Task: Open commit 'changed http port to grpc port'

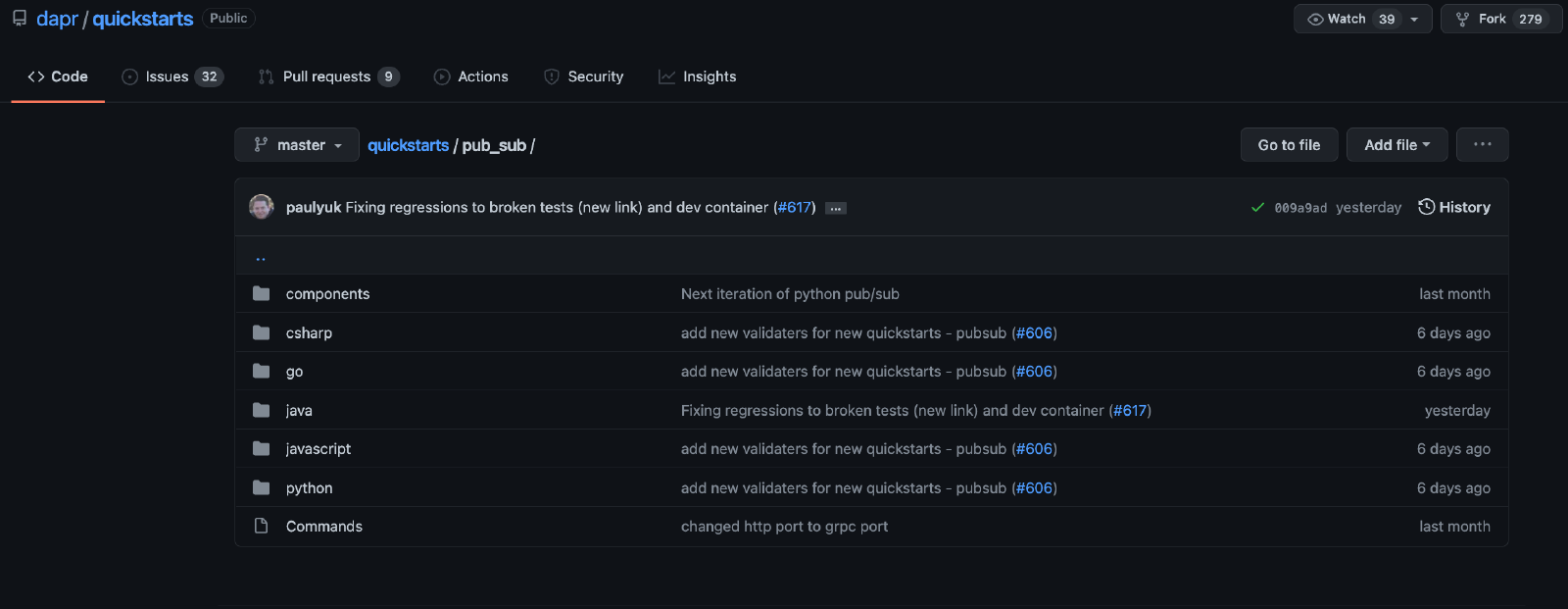Action: point(785,527)
